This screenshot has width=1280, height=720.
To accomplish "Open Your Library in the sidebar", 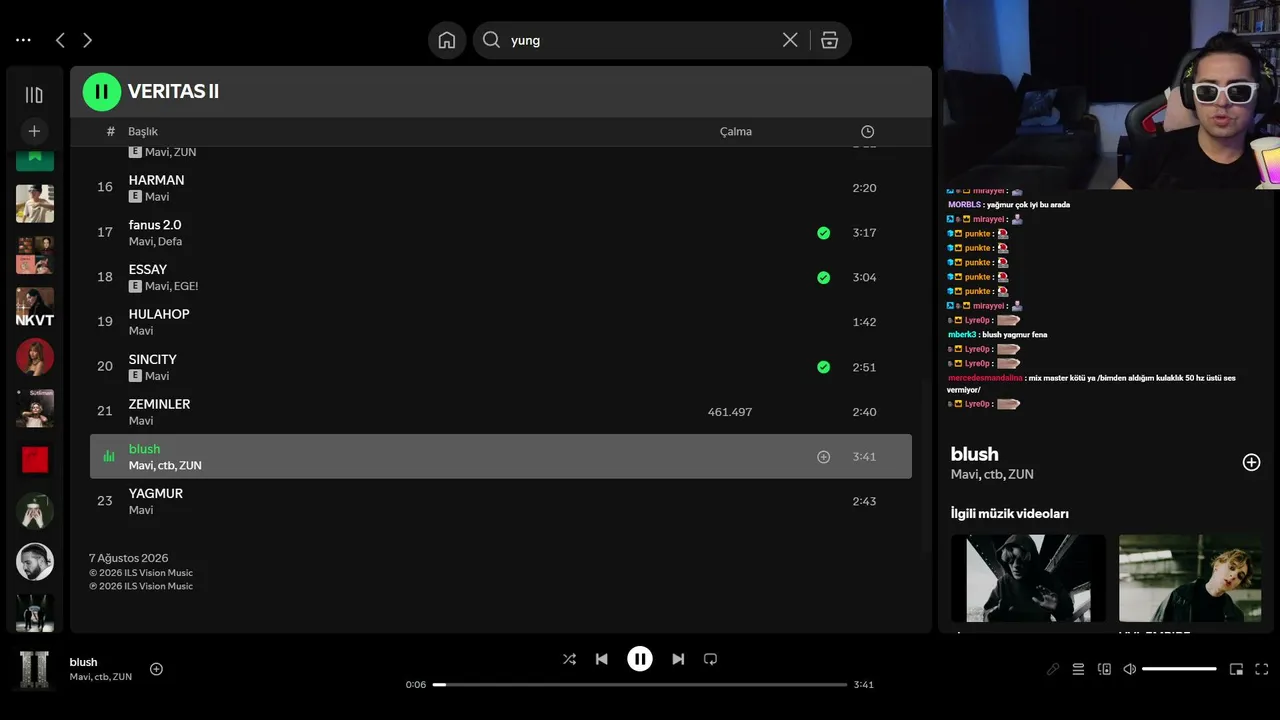I will pos(34,95).
